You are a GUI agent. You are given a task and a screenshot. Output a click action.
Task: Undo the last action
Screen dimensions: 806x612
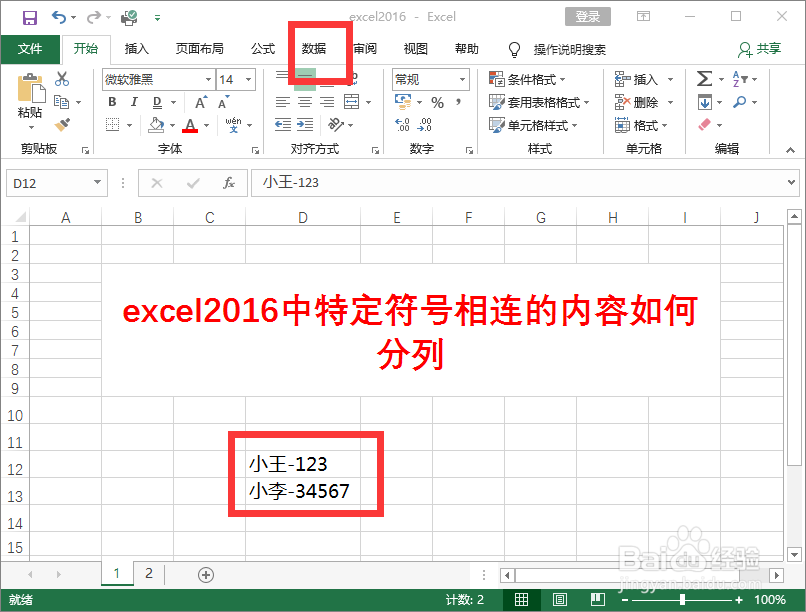[x=59, y=17]
